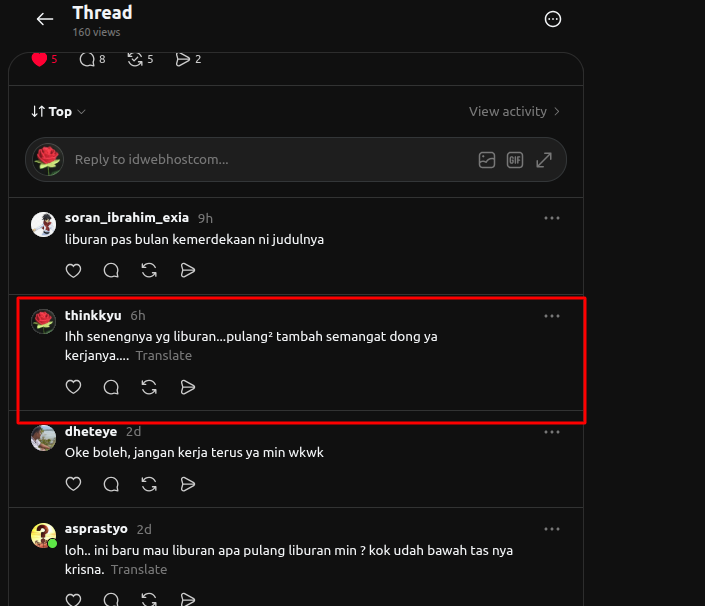Open the thread options circle menu

pos(553,19)
